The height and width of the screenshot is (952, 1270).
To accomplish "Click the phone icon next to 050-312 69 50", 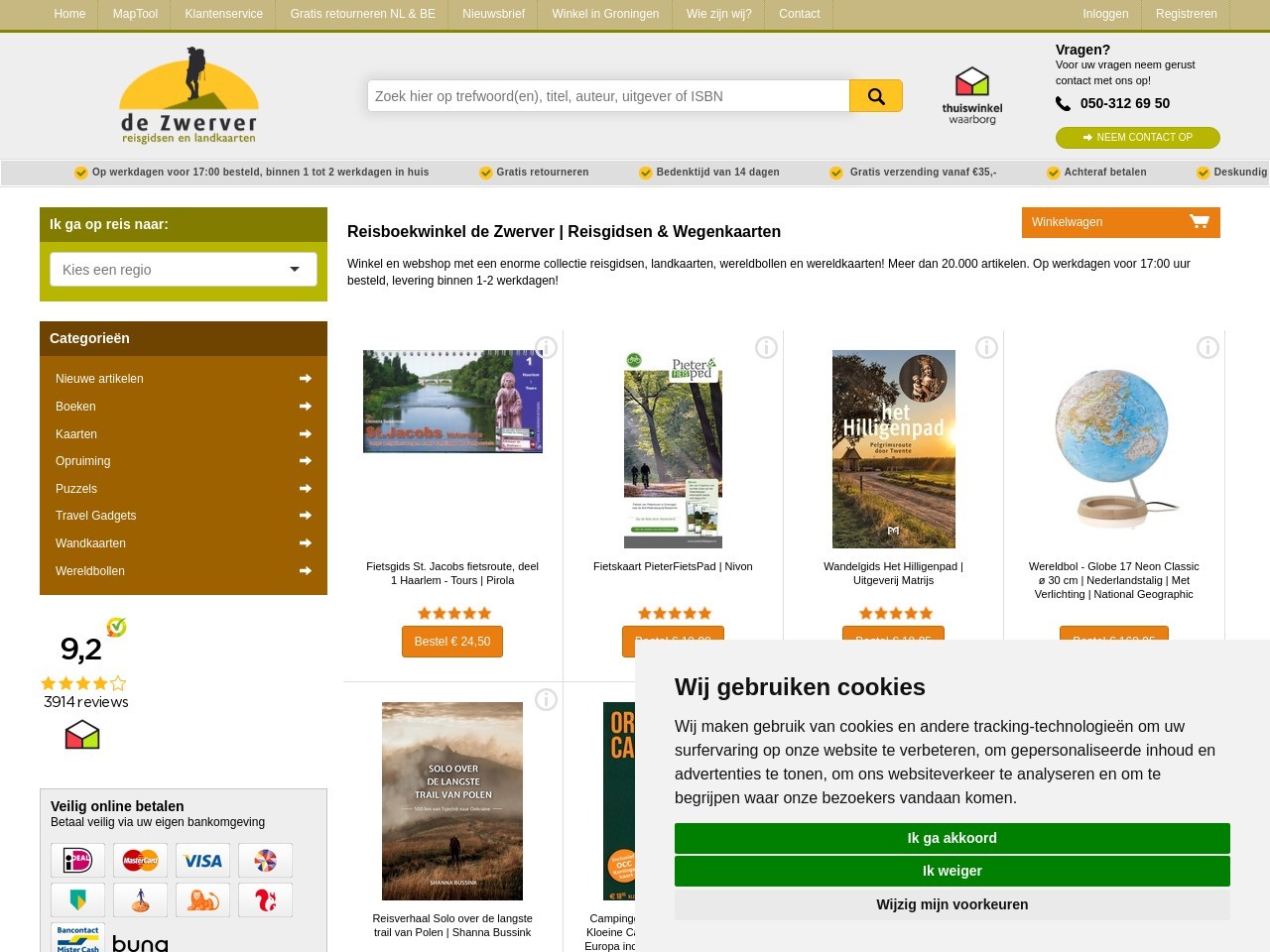I will [x=1063, y=103].
